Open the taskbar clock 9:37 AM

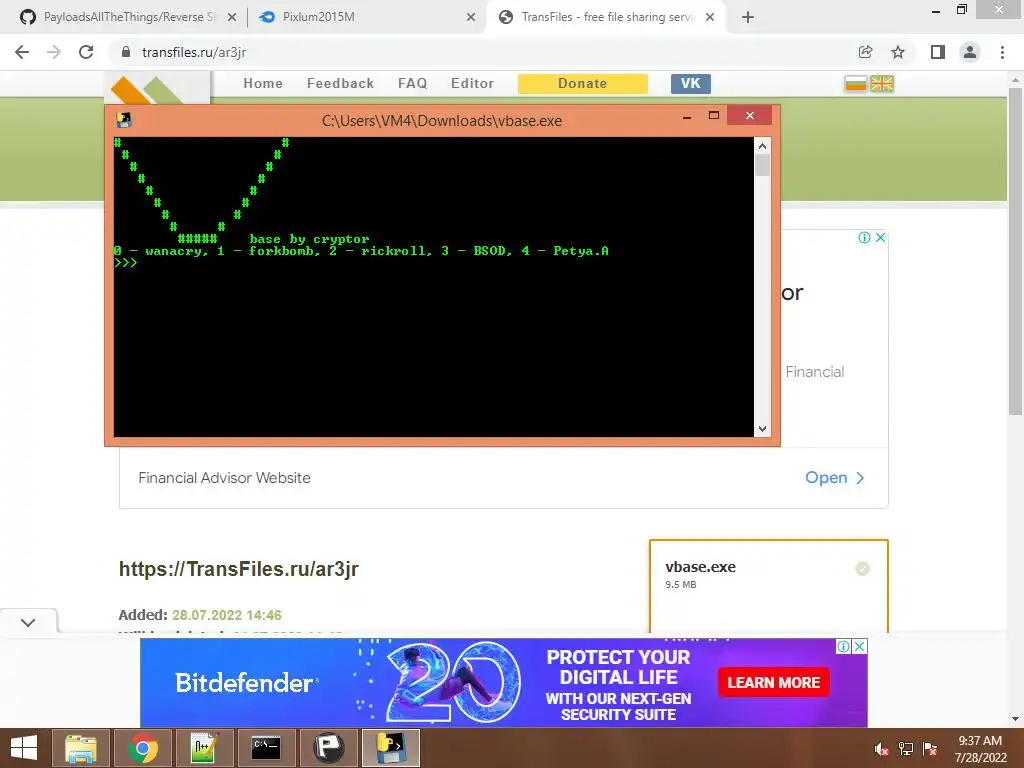(980, 749)
